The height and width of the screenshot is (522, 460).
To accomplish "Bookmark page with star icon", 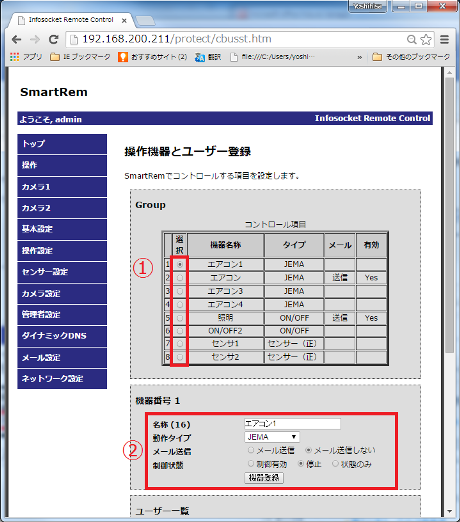I will (x=426, y=40).
